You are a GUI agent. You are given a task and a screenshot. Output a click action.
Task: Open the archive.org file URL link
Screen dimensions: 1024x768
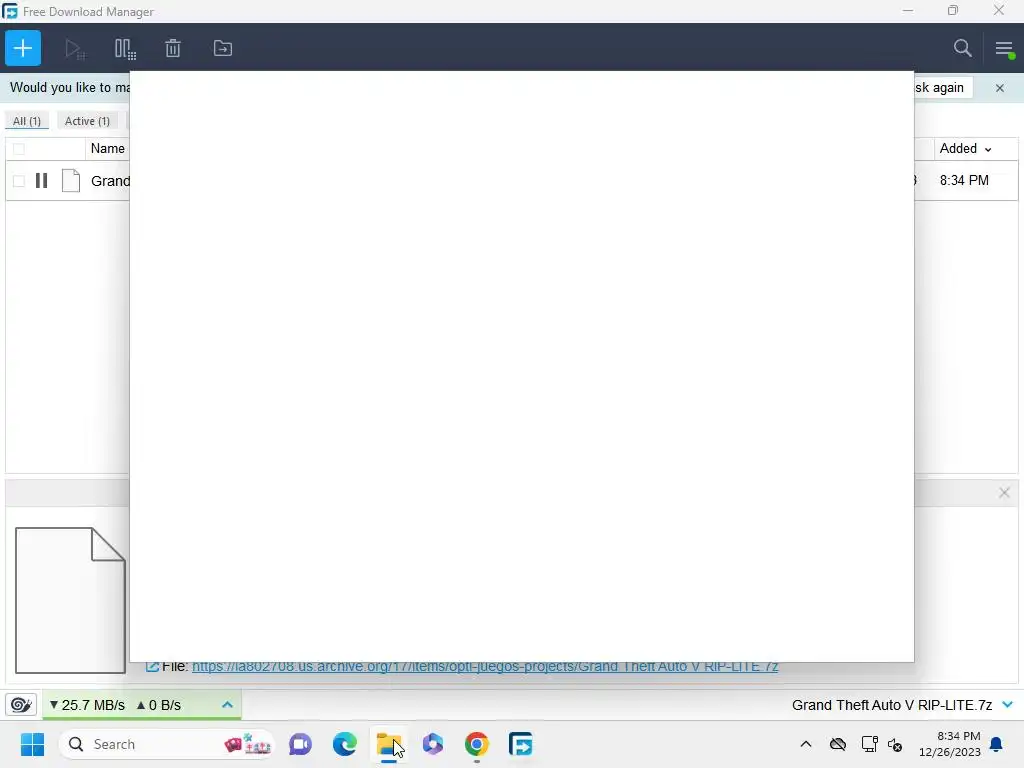click(x=485, y=667)
